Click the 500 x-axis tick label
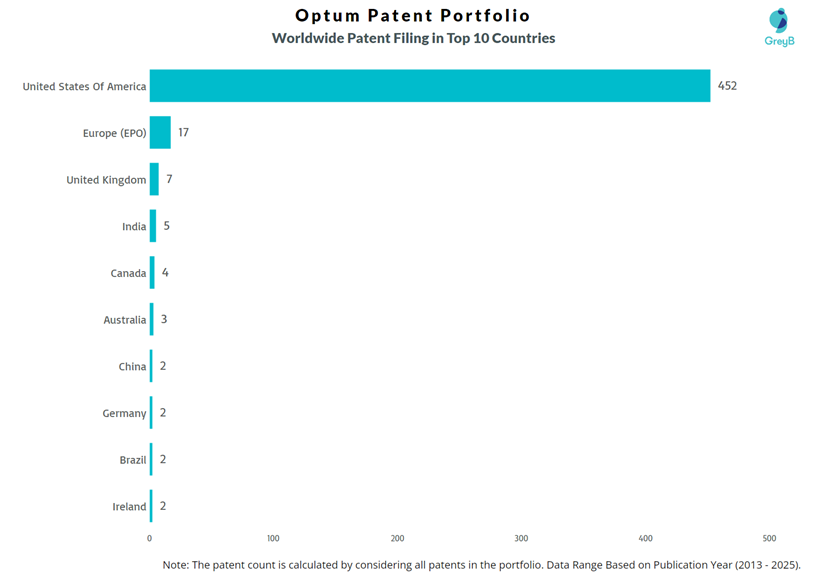This screenshot has height=577, width=813. click(x=769, y=539)
